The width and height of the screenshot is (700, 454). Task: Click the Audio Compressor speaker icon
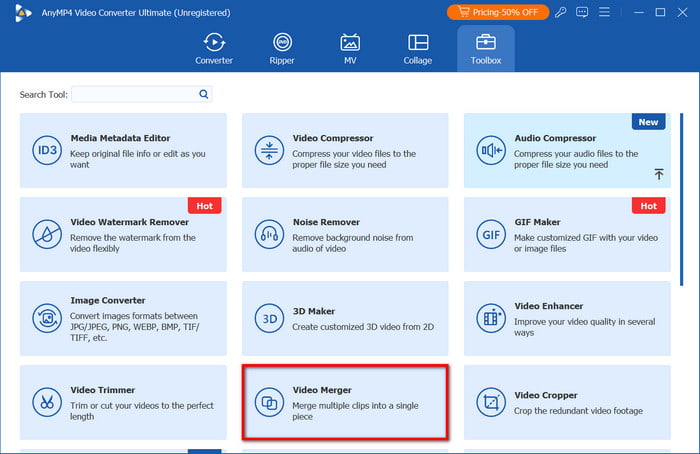(x=491, y=150)
